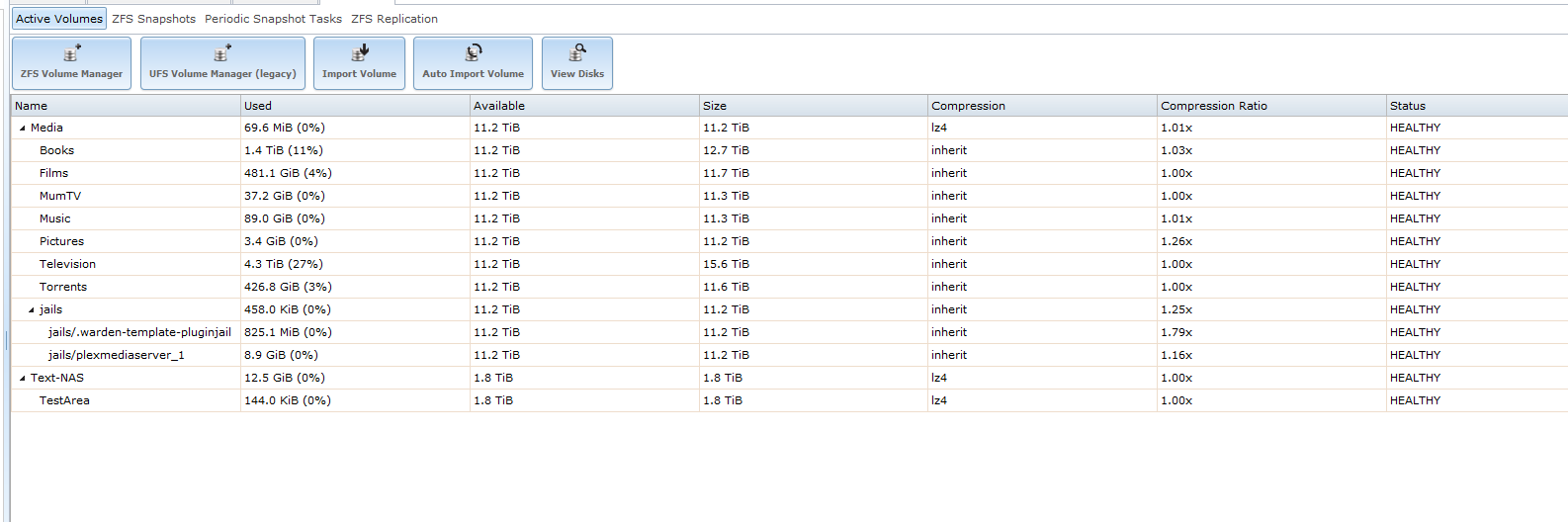Sort by the Compression column header
The image size is (1568, 522).
1042,106
